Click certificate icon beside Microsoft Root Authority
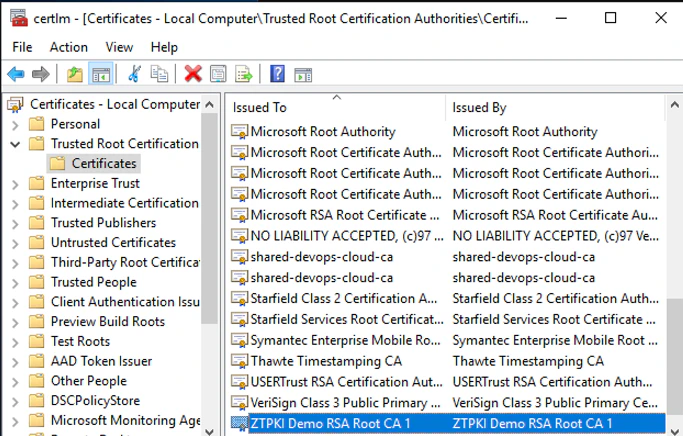Screen dimensions: 684x436 point(239,131)
